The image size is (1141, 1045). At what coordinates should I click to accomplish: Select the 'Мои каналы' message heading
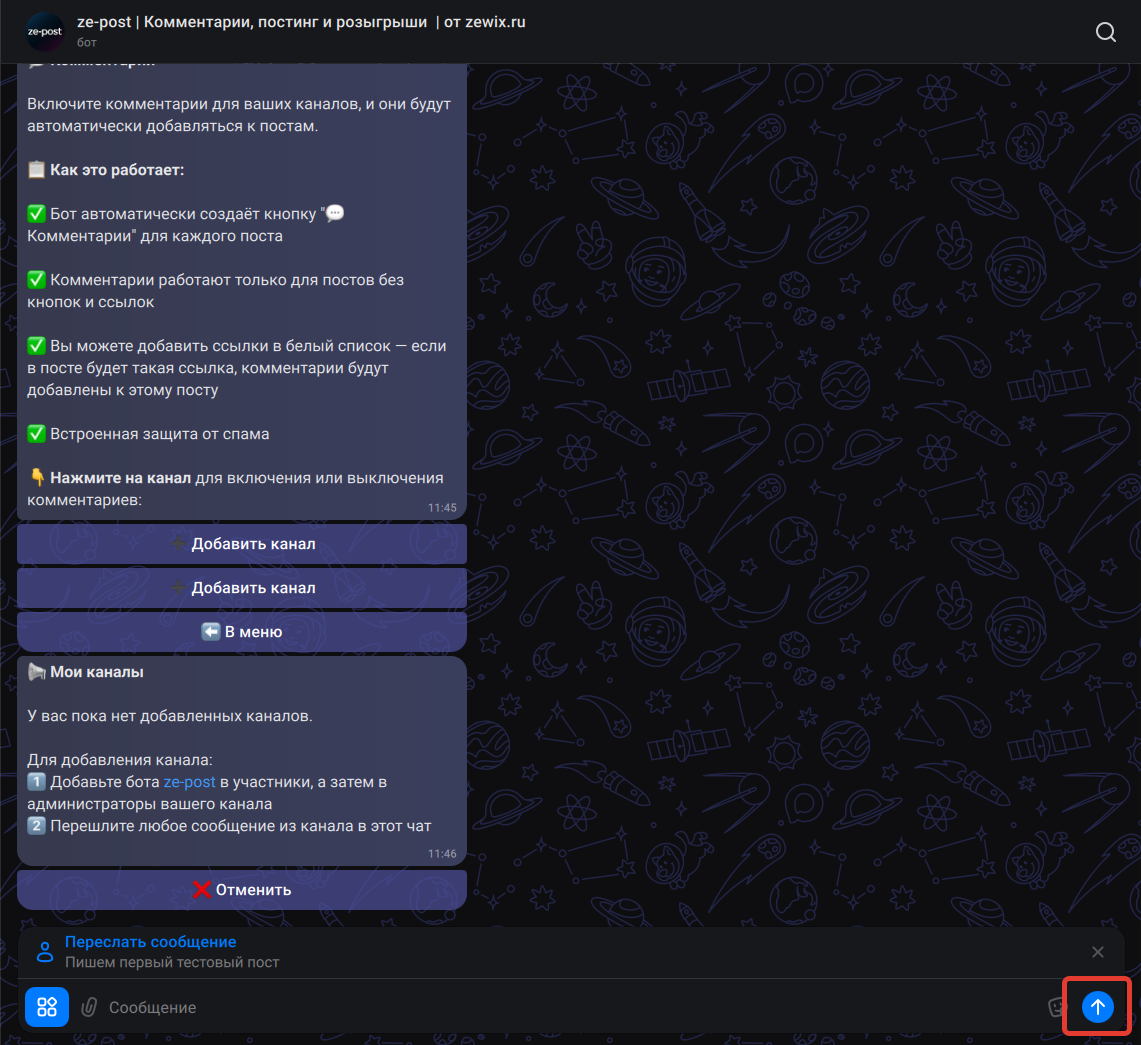[x=96, y=672]
